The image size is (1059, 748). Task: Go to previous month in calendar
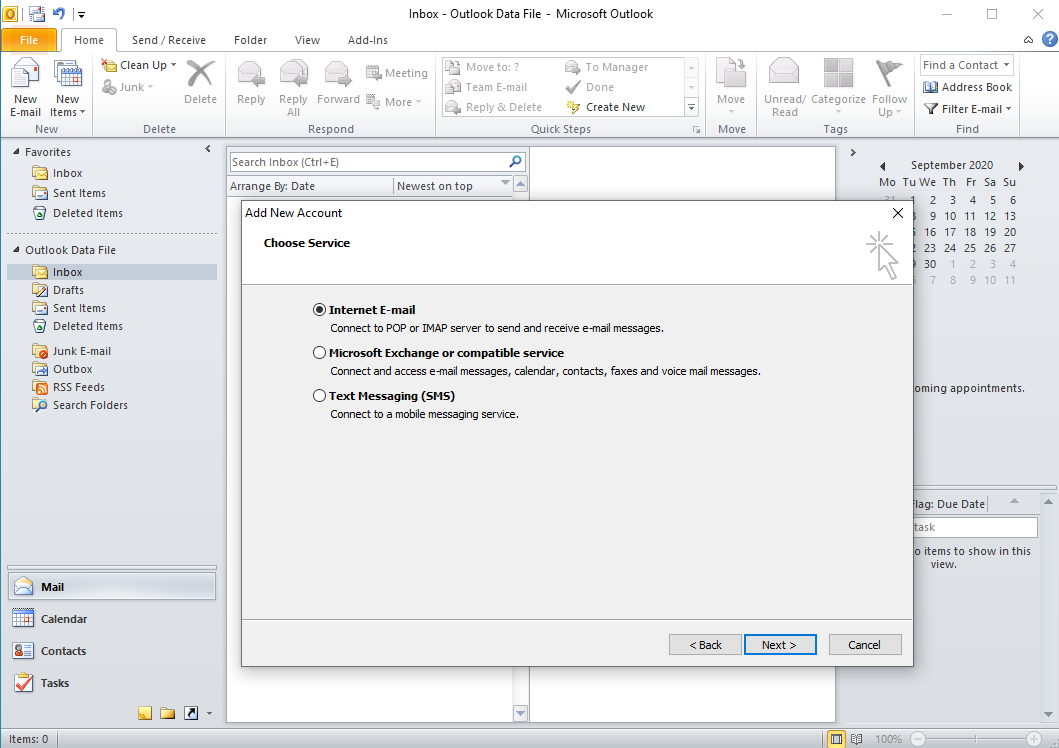click(x=883, y=165)
